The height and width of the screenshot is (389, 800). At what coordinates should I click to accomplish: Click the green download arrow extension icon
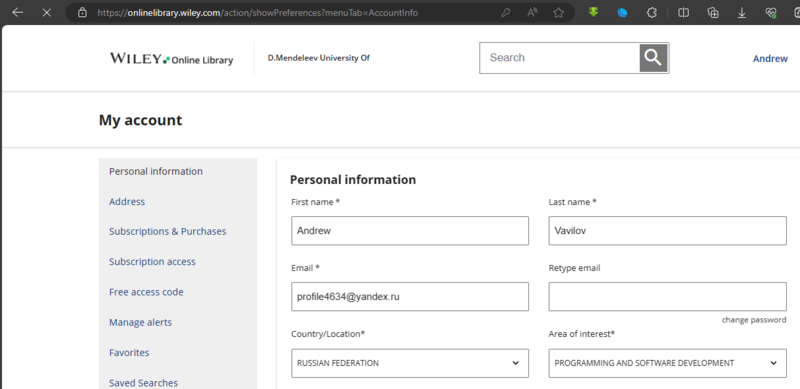tap(593, 12)
